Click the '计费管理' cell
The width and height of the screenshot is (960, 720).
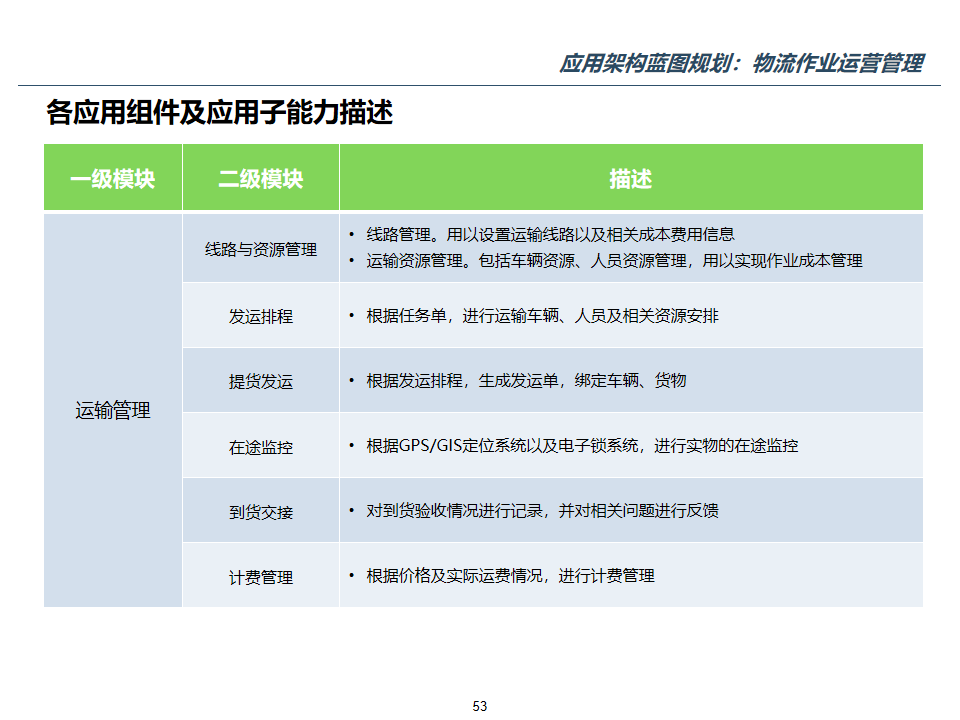(261, 576)
